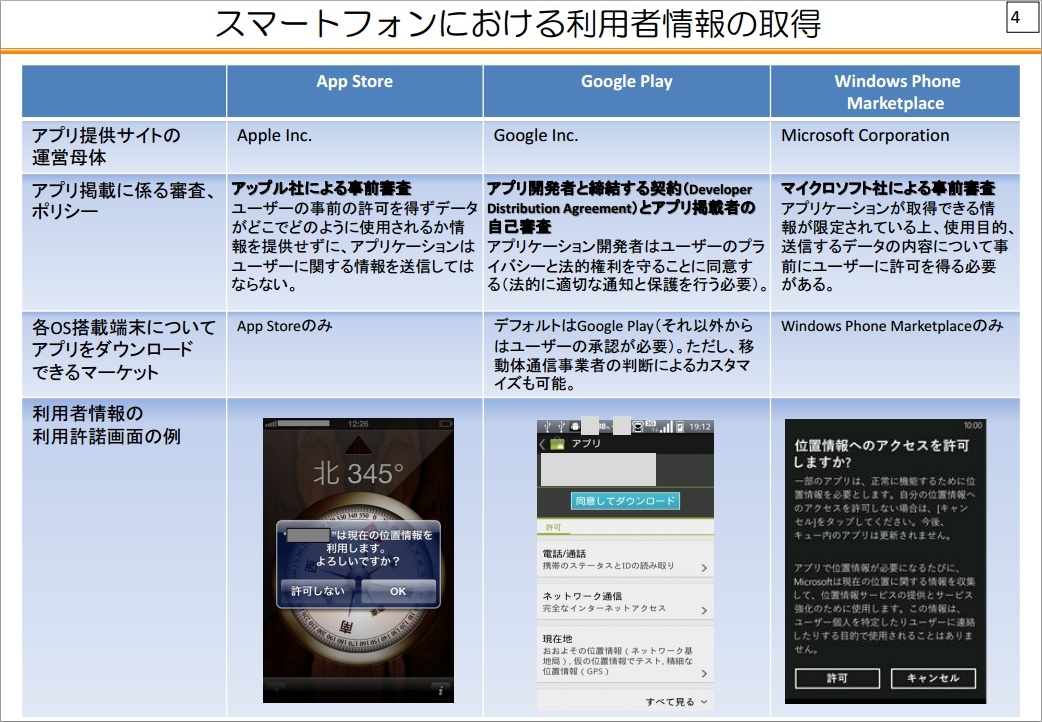Expand the 電話/通話 permission chevron

[704, 568]
